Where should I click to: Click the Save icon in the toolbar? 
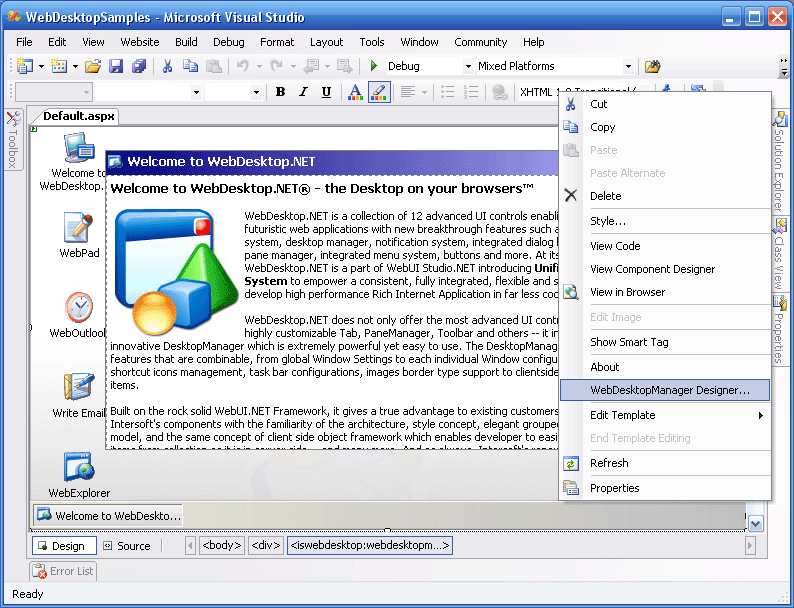(x=116, y=66)
